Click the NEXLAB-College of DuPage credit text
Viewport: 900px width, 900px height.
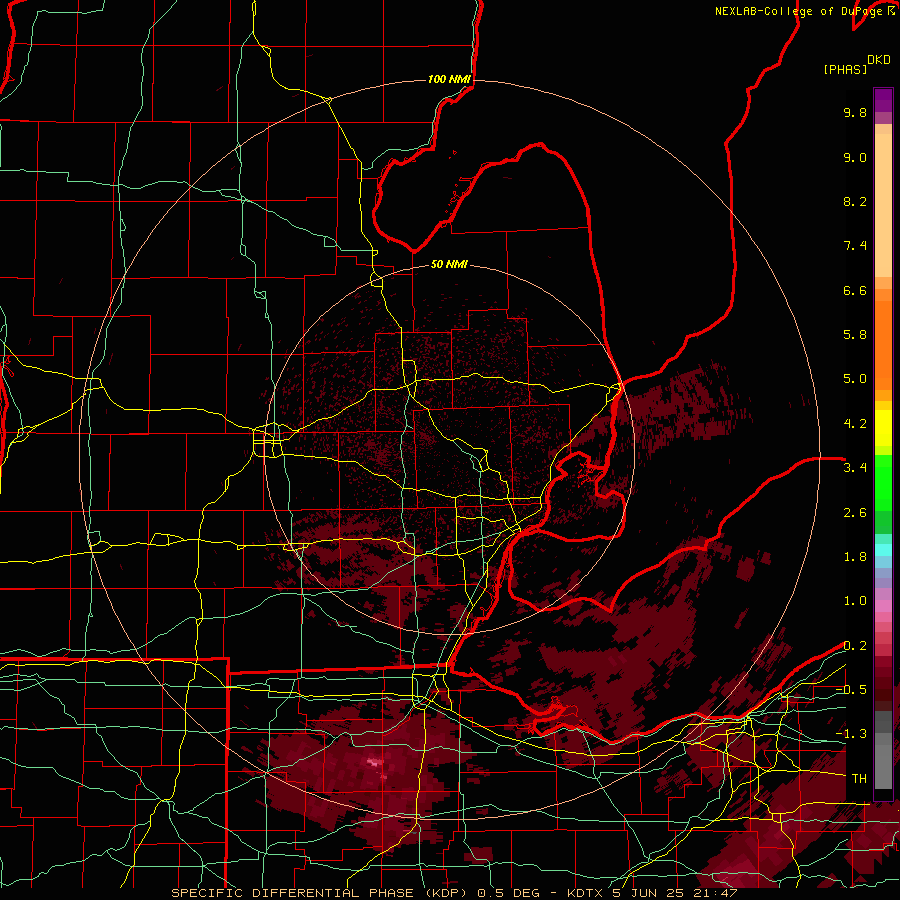798,11
